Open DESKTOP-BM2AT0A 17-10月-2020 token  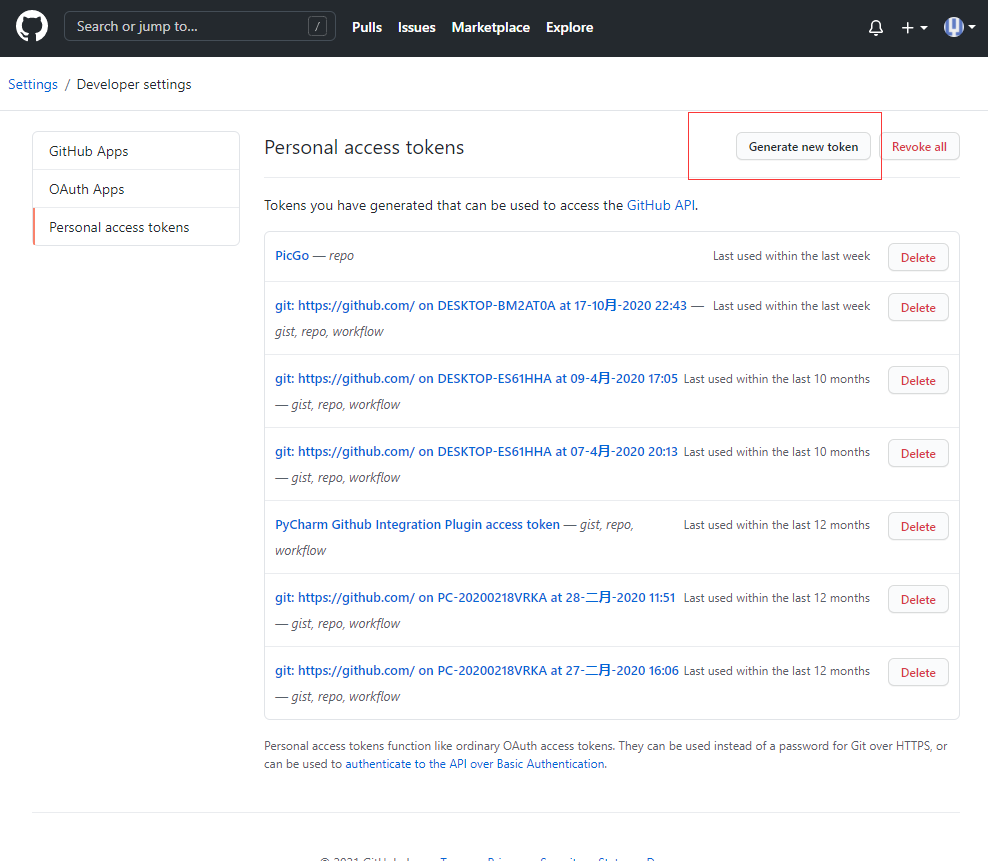tap(481, 306)
